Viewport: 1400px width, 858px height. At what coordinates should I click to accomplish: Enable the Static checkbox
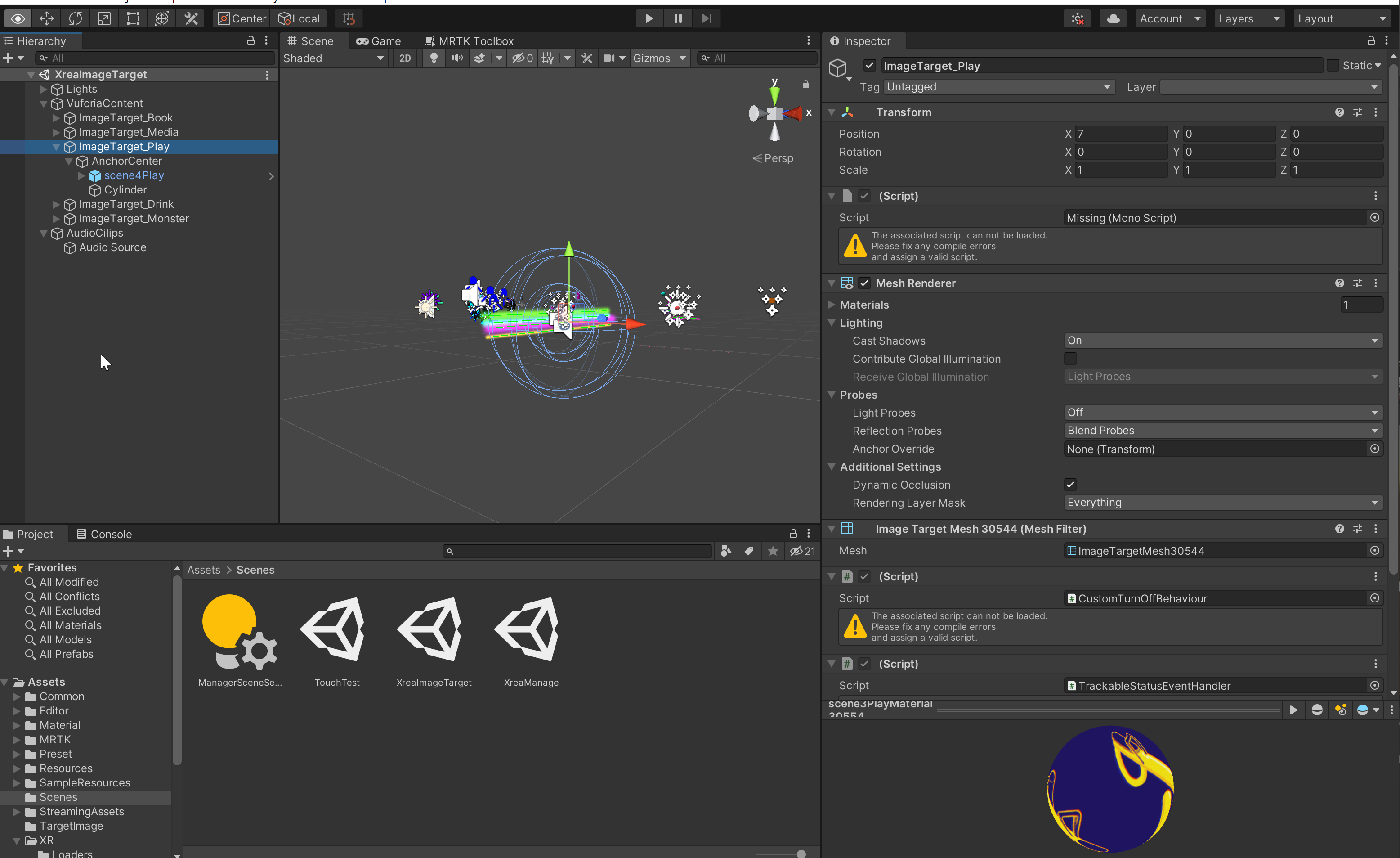pyautogui.click(x=1333, y=65)
